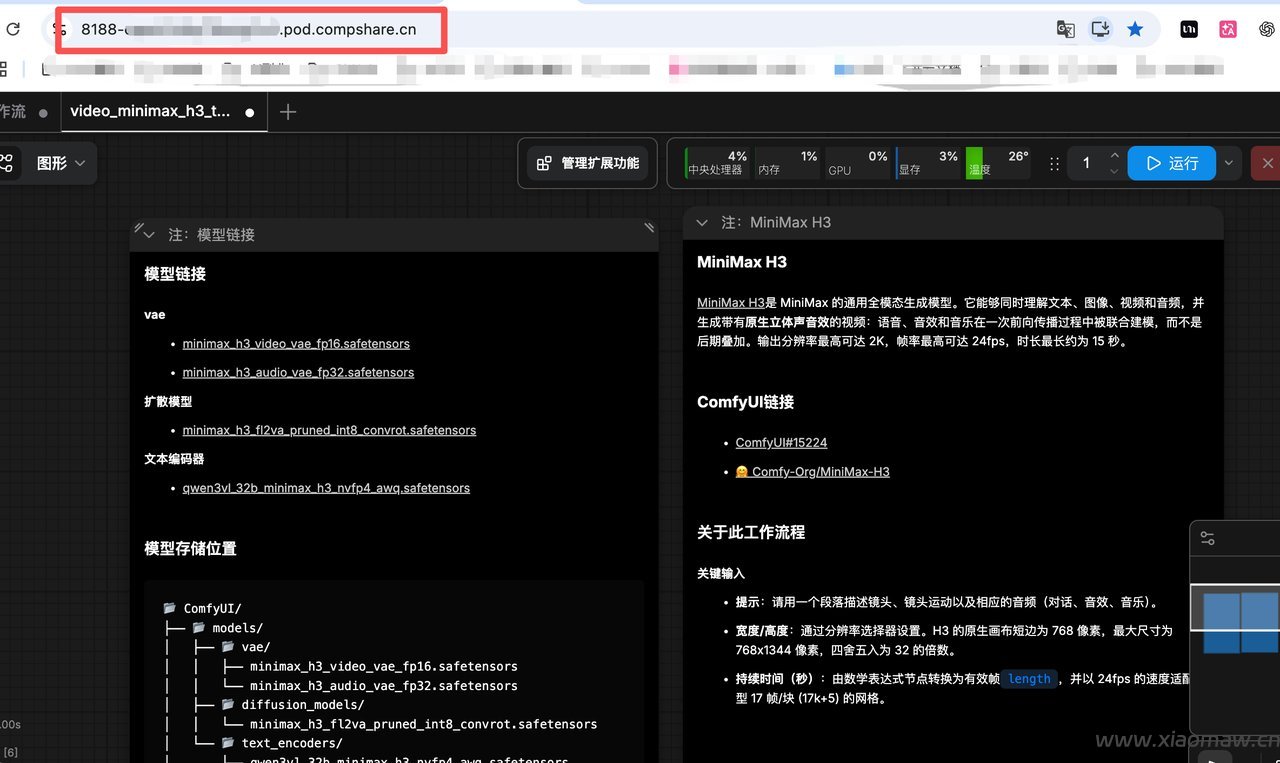Click the 温度 26° monitor

tap(998, 163)
